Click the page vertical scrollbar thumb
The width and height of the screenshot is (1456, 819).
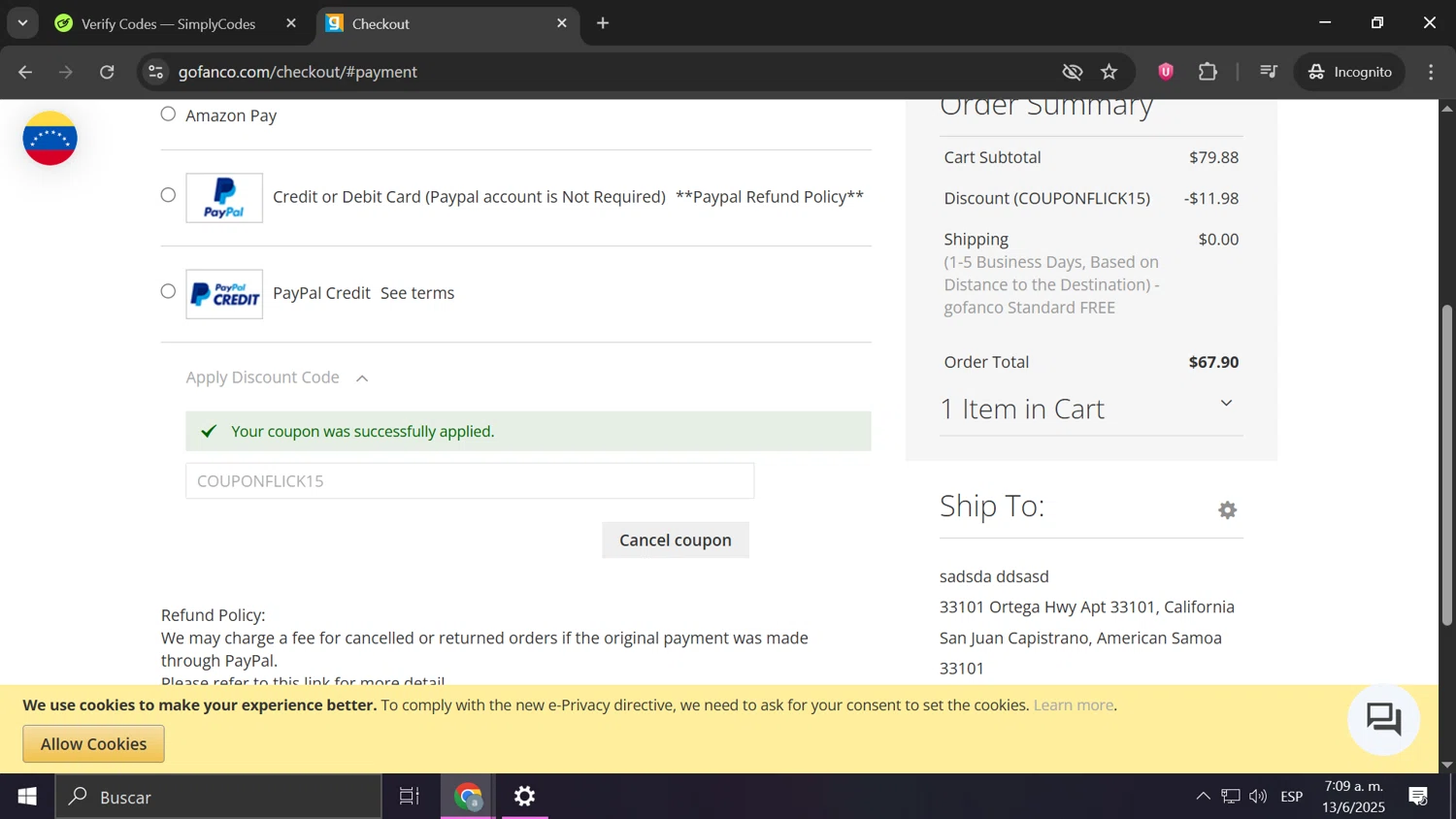[x=1446, y=465]
